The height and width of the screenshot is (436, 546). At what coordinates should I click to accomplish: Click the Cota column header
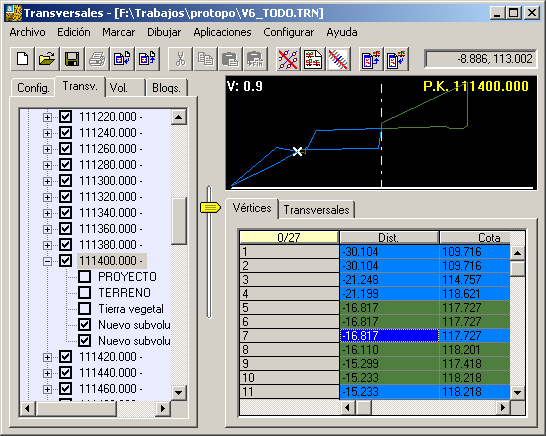pyautogui.click(x=475, y=238)
